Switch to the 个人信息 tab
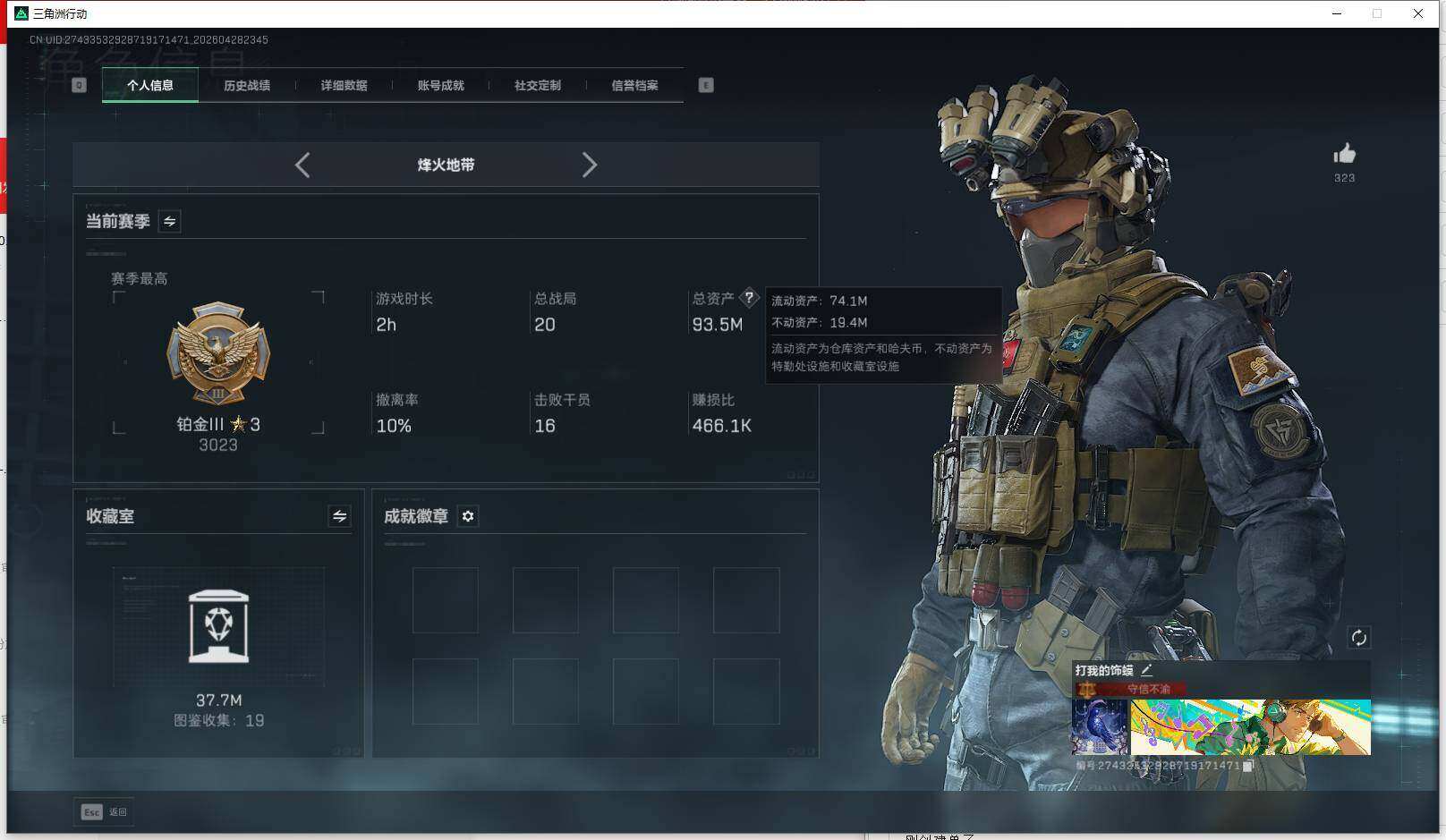The image size is (1446, 840). coord(150,86)
